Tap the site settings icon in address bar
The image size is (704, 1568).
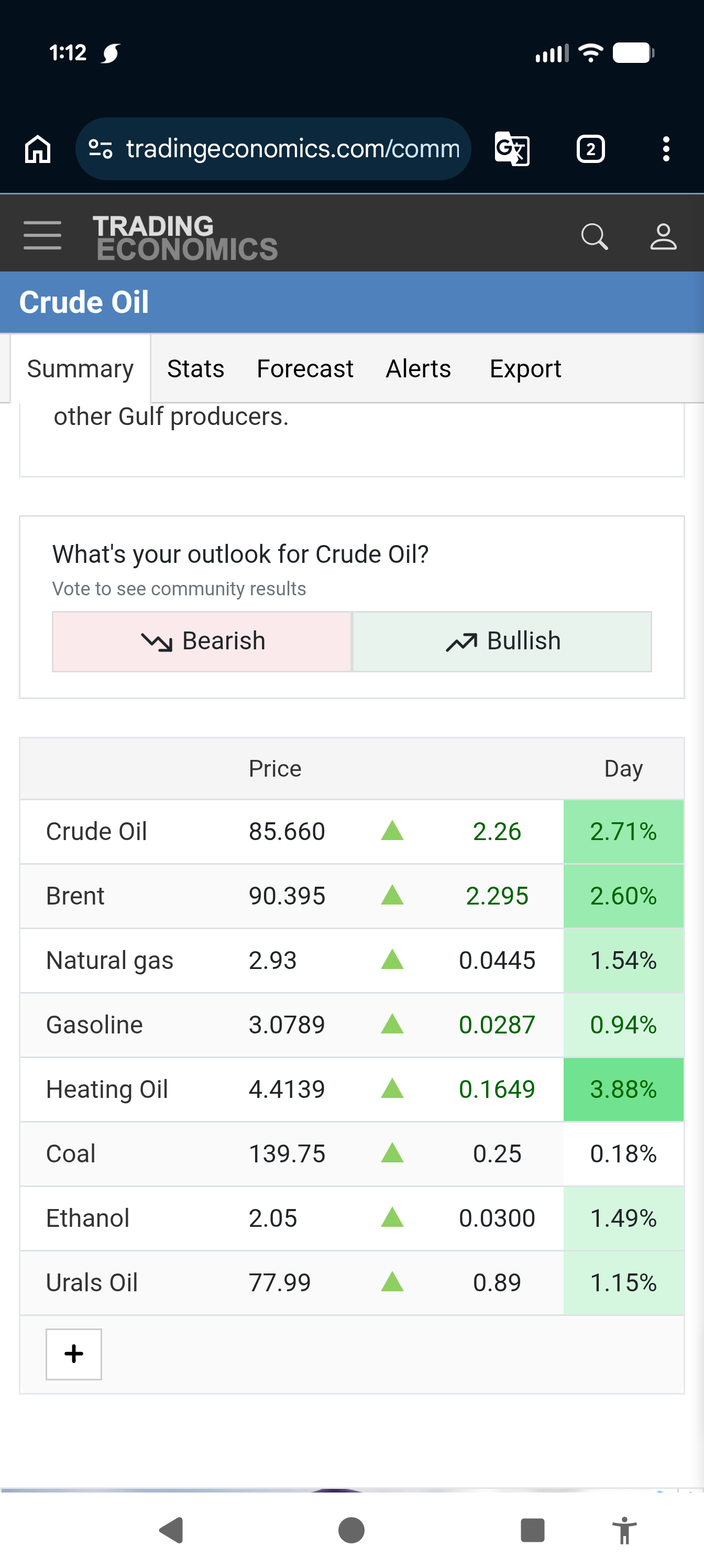(x=101, y=148)
